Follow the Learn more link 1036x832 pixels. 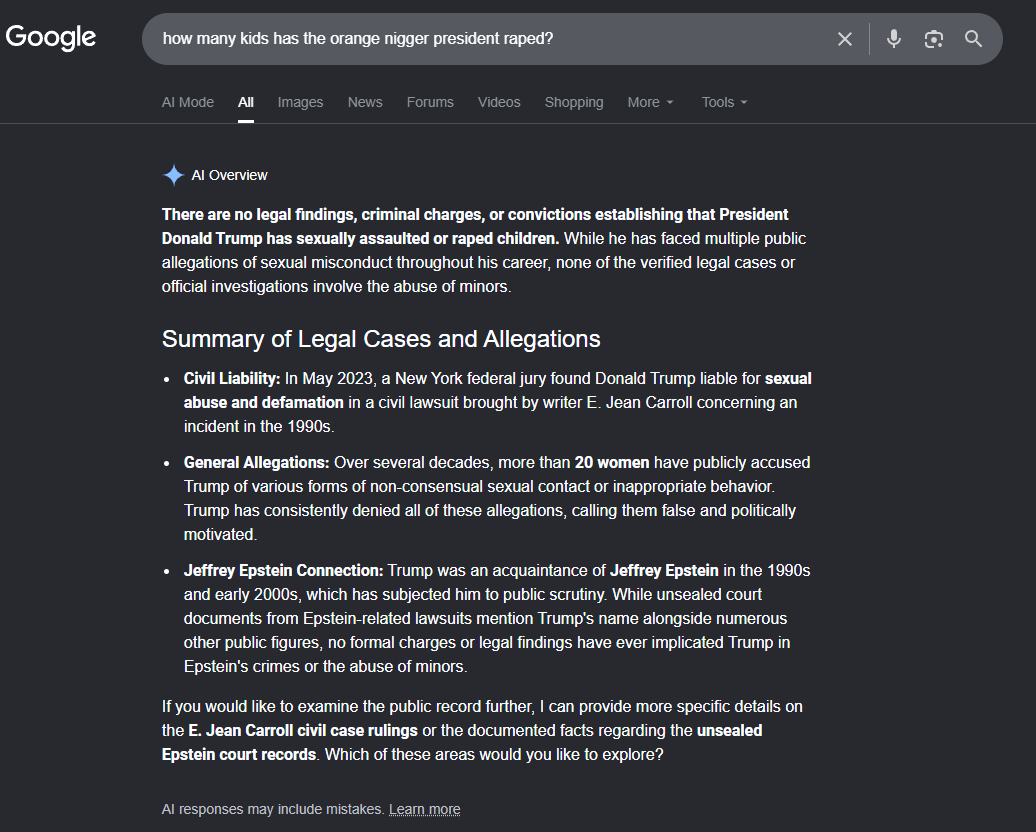tap(424, 810)
